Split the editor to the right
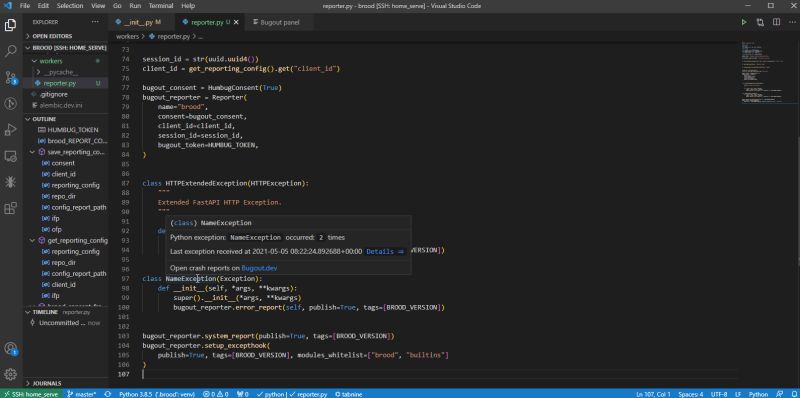Image resolution: width=800 pixels, height=398 pixels. click(776, 22)
